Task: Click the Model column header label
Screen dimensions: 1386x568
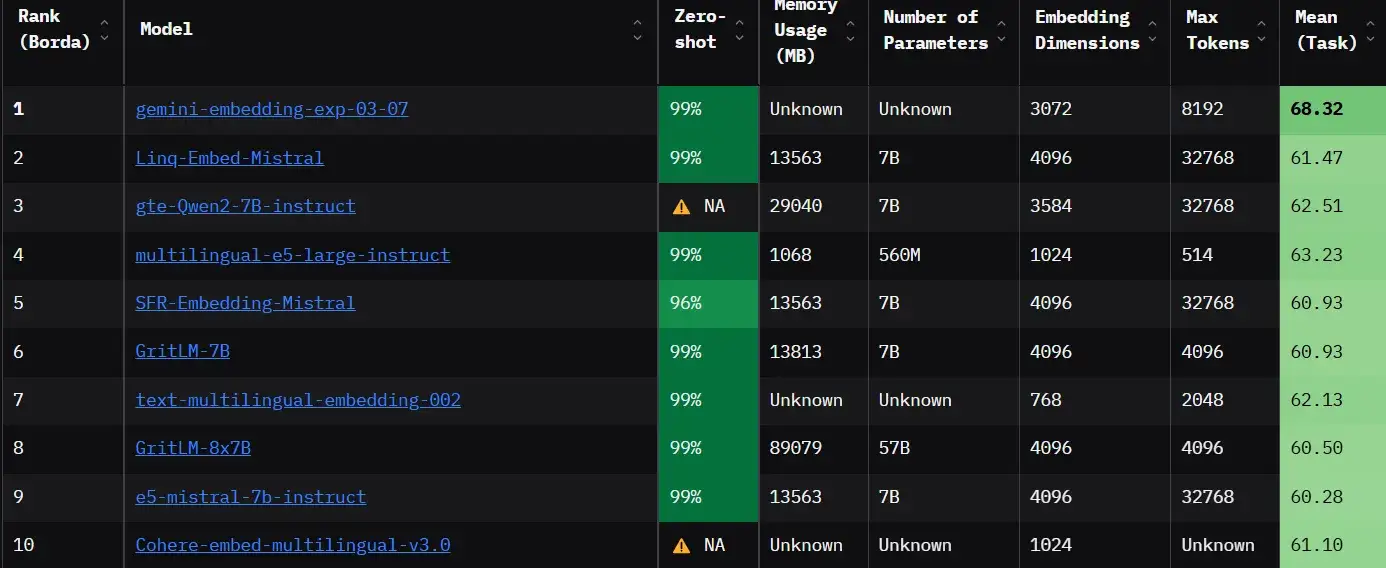Action: [167, 29]
